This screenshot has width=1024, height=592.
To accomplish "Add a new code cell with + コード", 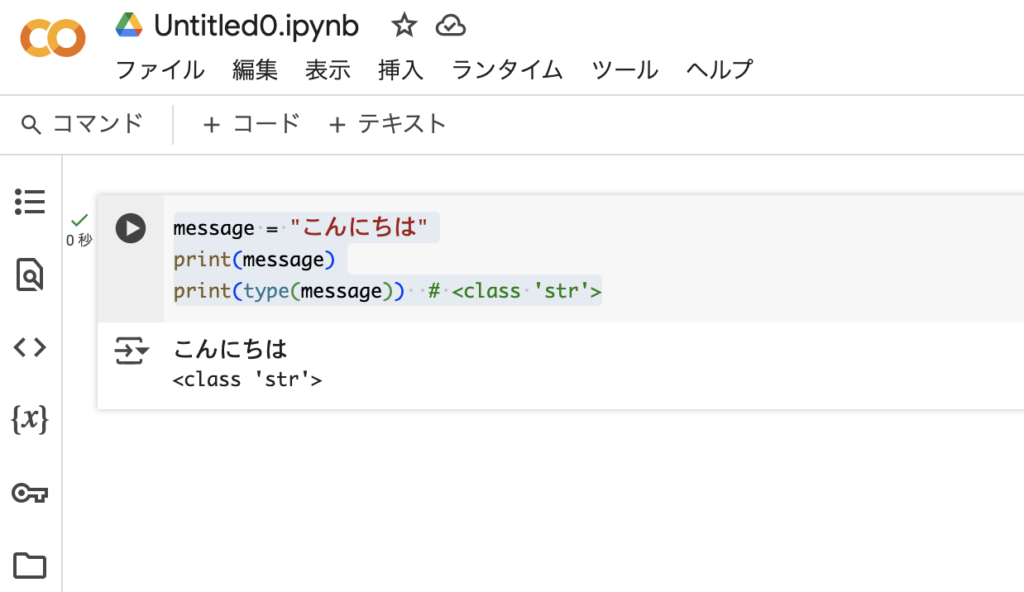I will 251,124.
